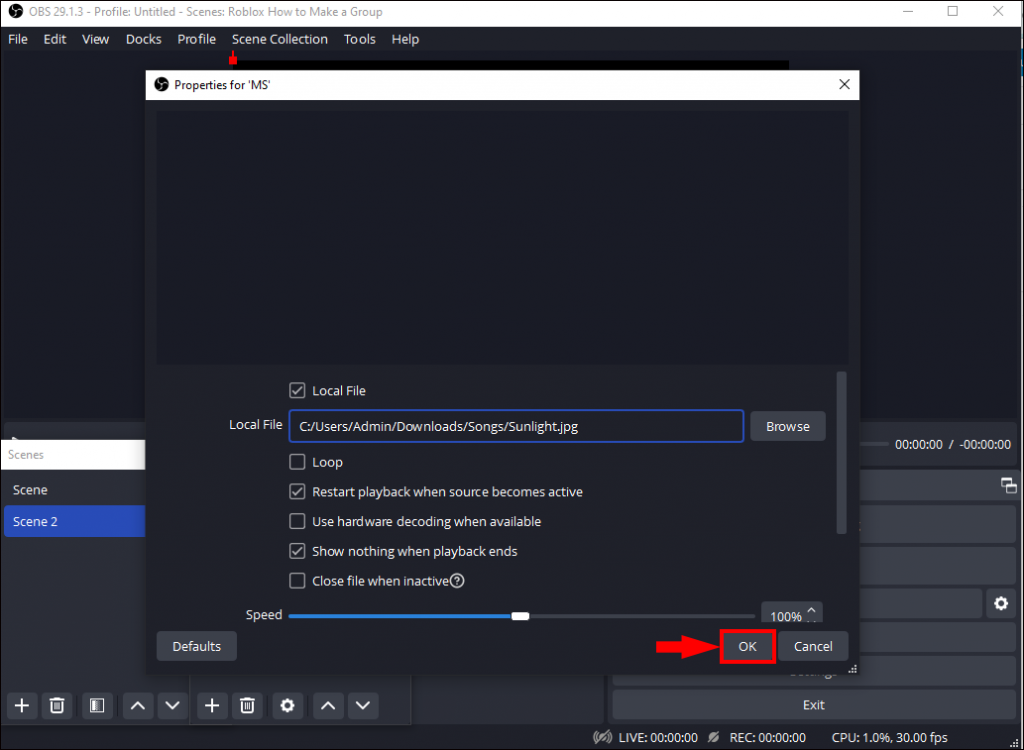The width and height of the screenshot is (1024, 750).
Task: Remove the selected source via trash icon
Action: point(247,705)
